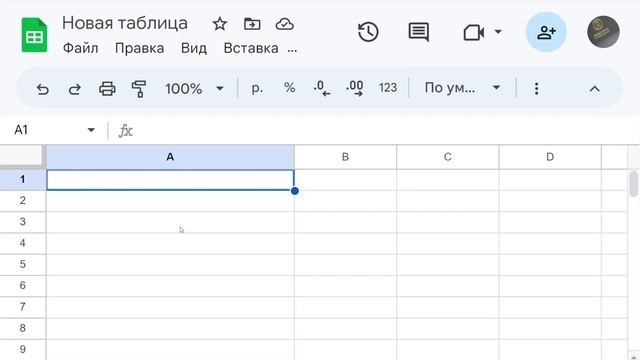The width and height of the screenshot is (640, 360).
Task: Select the column A header
Action: 170,157
